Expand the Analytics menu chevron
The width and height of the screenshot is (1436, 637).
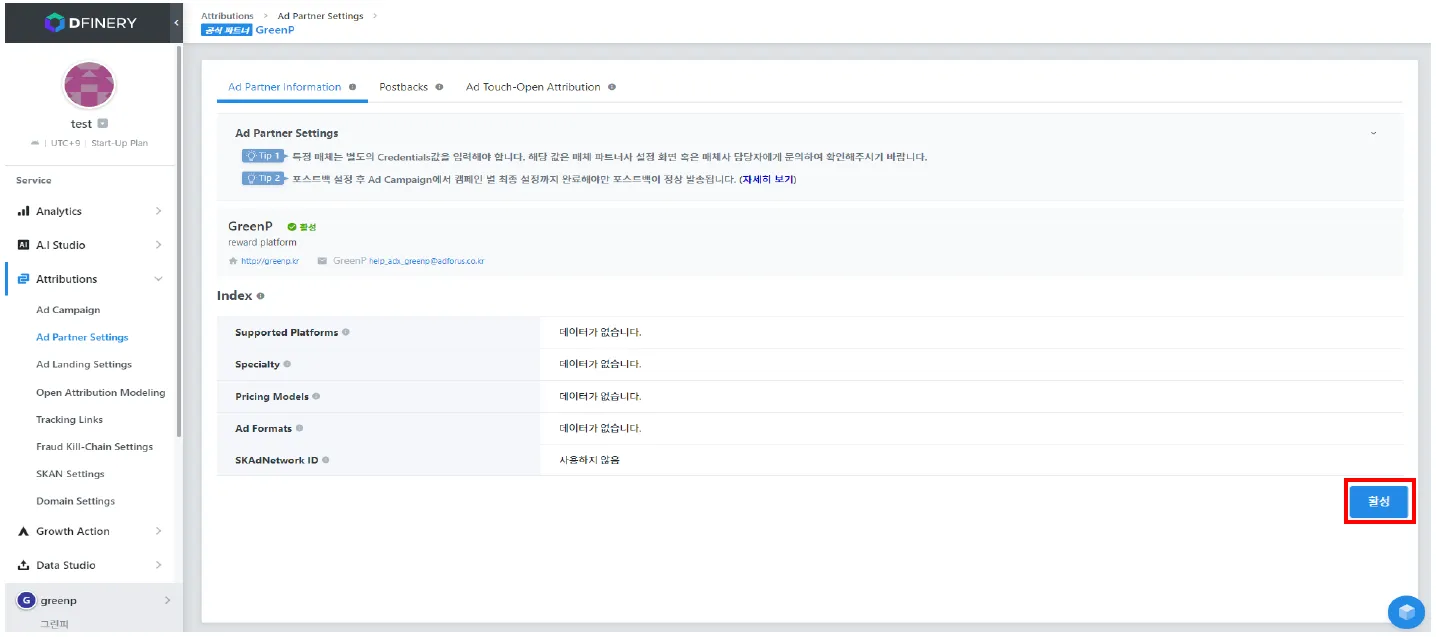tap(158, 211)
